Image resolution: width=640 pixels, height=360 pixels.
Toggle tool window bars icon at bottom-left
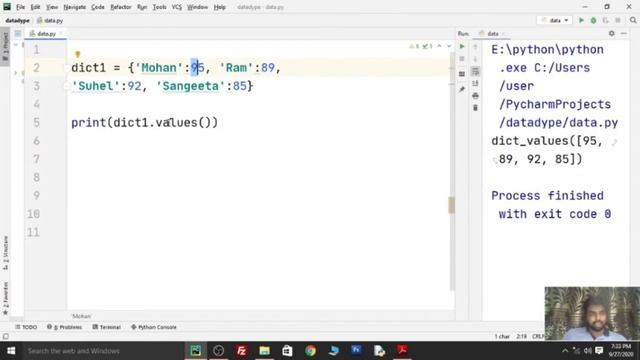[x=5, y=337]
